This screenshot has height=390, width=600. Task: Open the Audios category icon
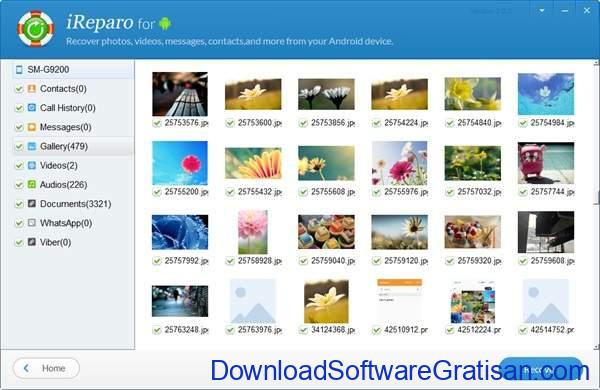point(32,184)
